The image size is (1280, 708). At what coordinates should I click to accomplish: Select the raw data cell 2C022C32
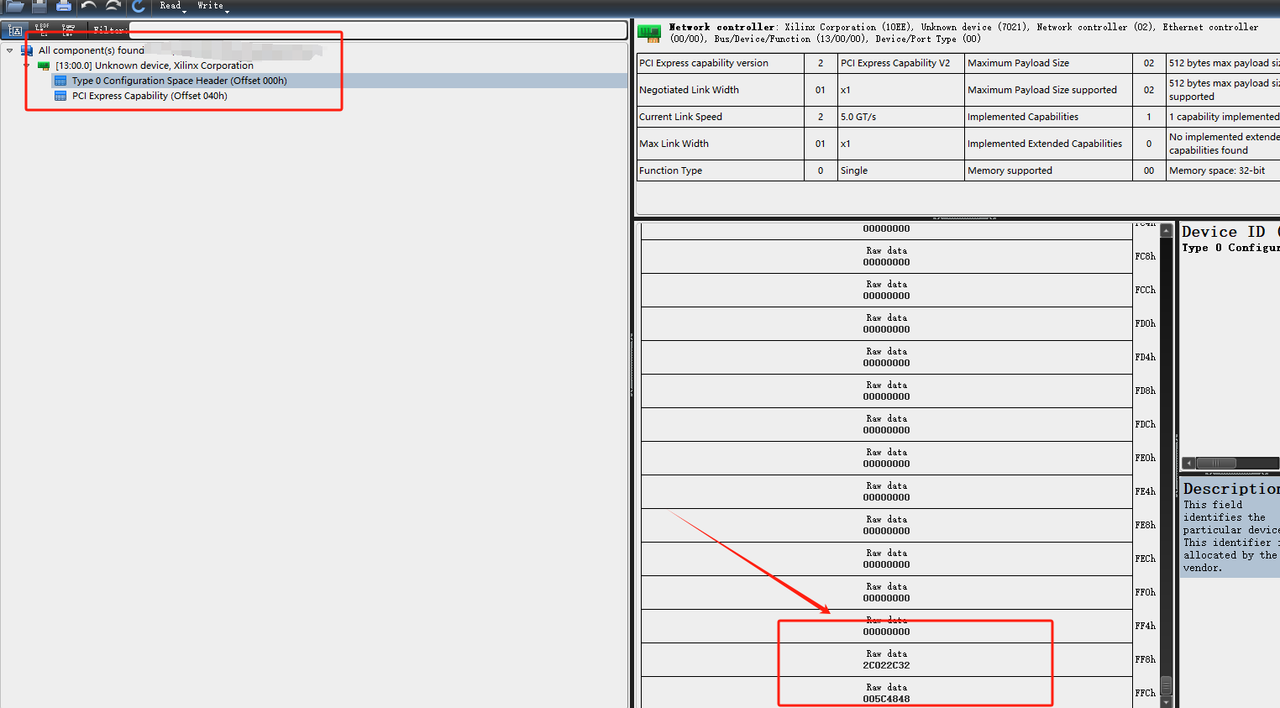[887, 660]
